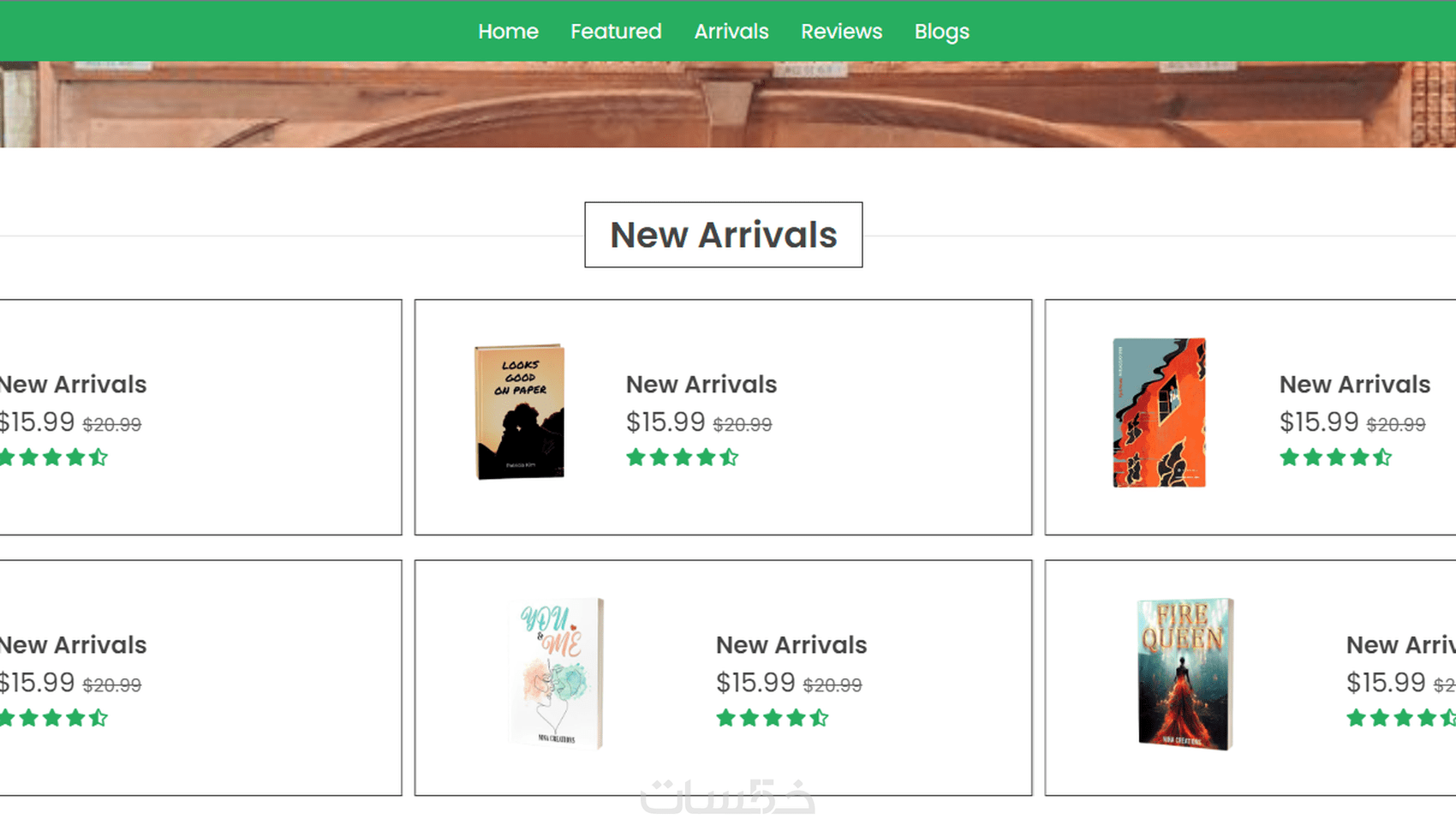Click half star beside orange building book
The width and height of the screenshot is (1456, 831).
pos(1382,457)
